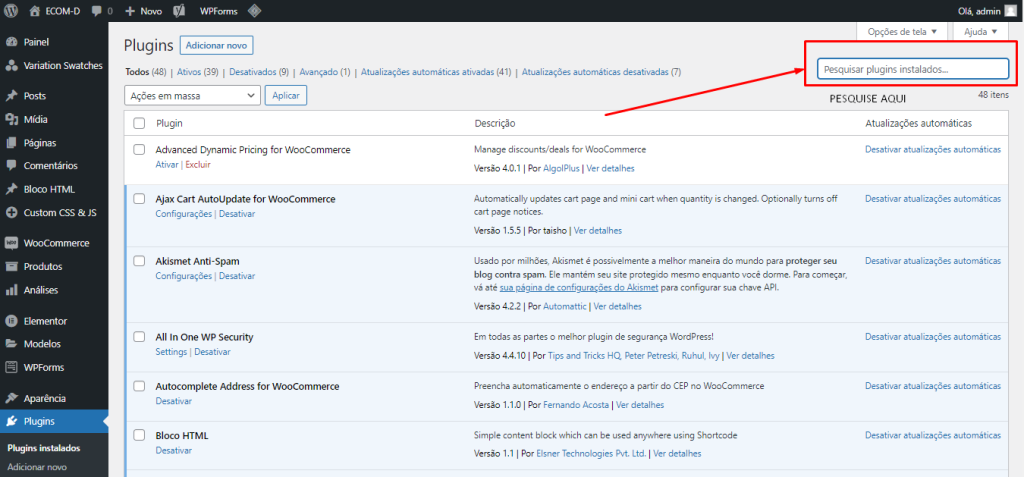The width and height of the screenshot is (1024, 477).
Task: Click the Custom CSS & JS plus icon
Action: point(11,212)
